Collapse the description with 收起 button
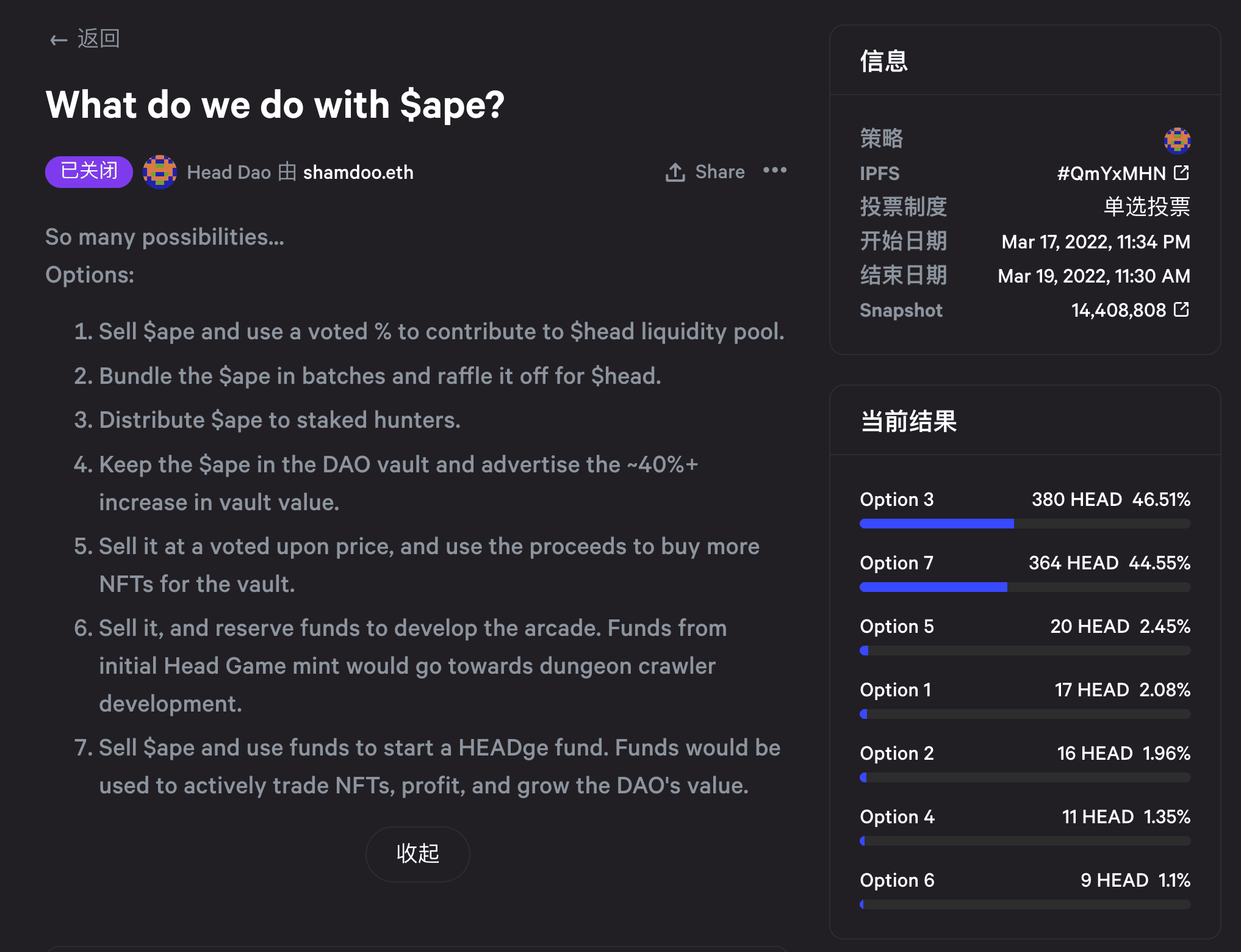This screenshot has width=1241, height=952. (x=417, y=853)
